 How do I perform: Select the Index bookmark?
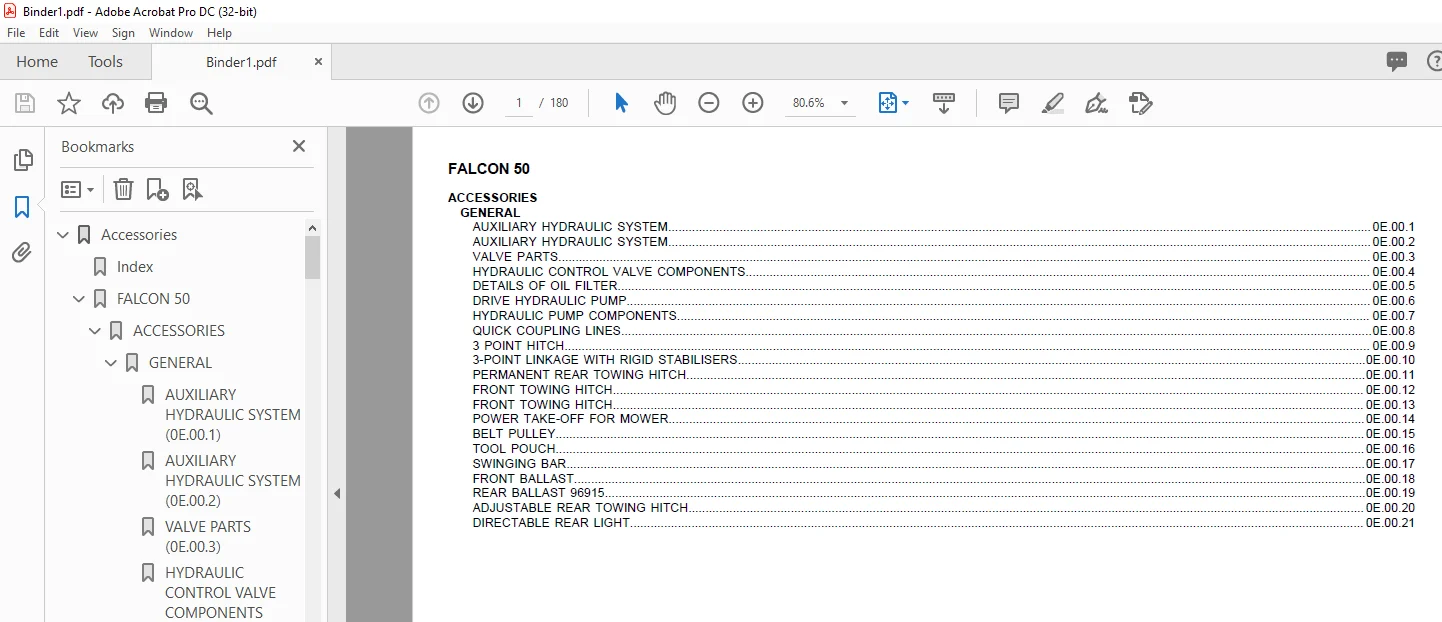coord(135,267)
